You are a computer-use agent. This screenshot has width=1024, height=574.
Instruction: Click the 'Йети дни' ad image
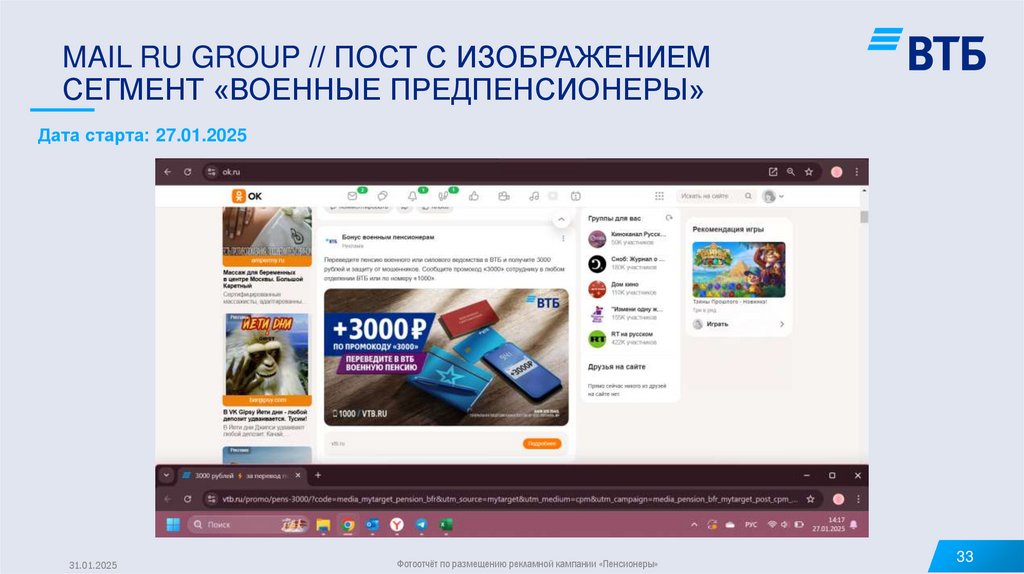click(x=267, y=354)
